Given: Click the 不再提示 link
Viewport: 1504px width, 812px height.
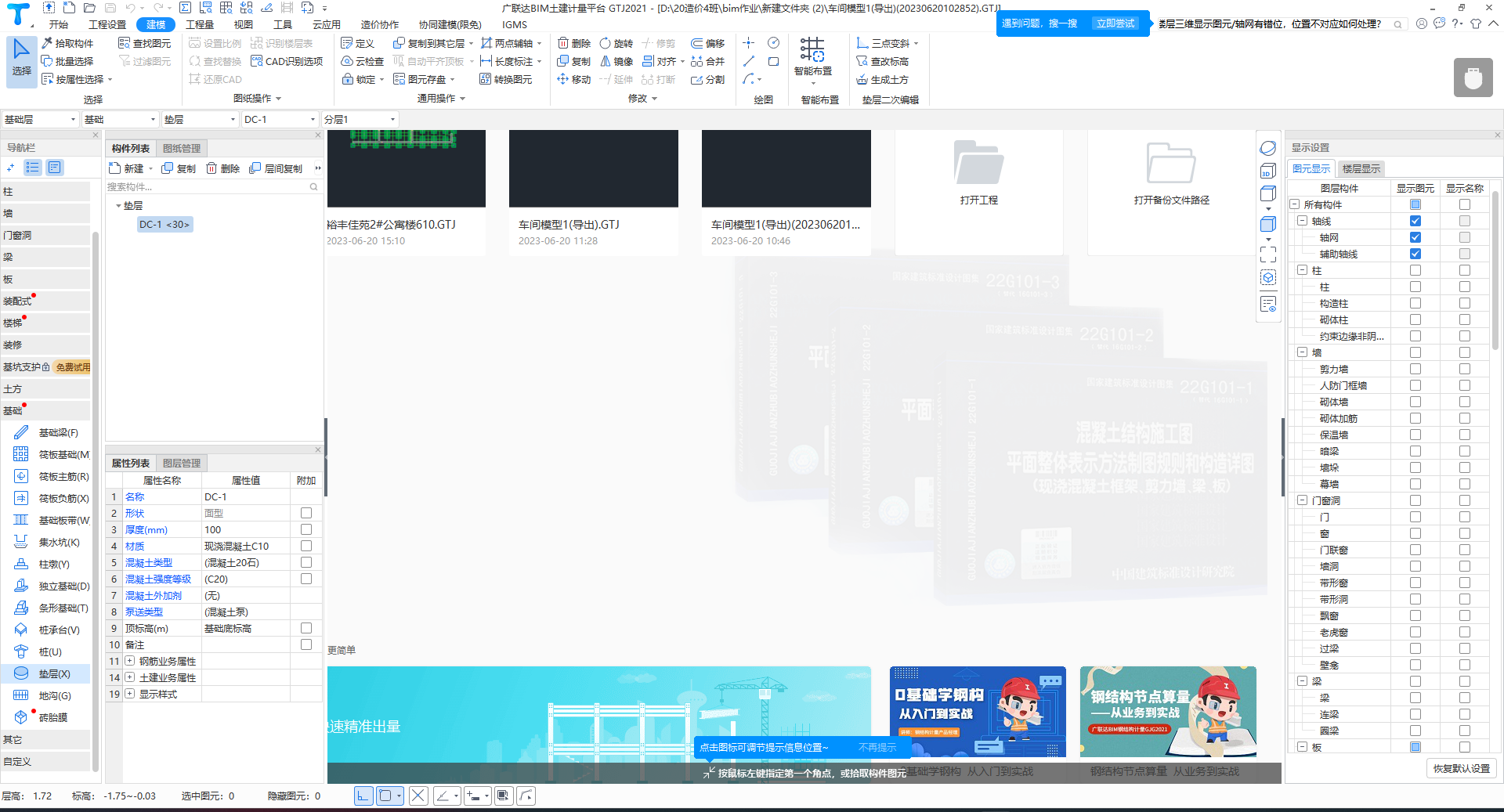Looking at the screenshot, I should 877,747.
